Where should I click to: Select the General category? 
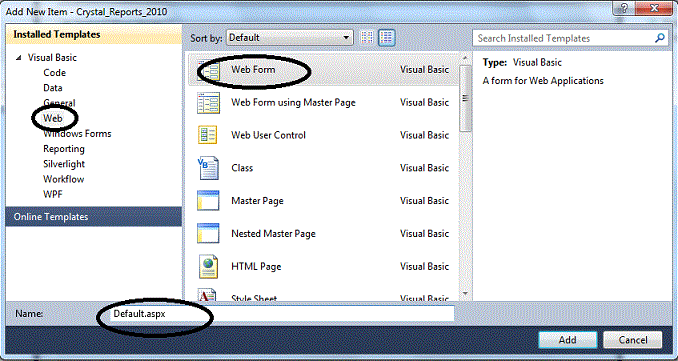coord(59,103)
